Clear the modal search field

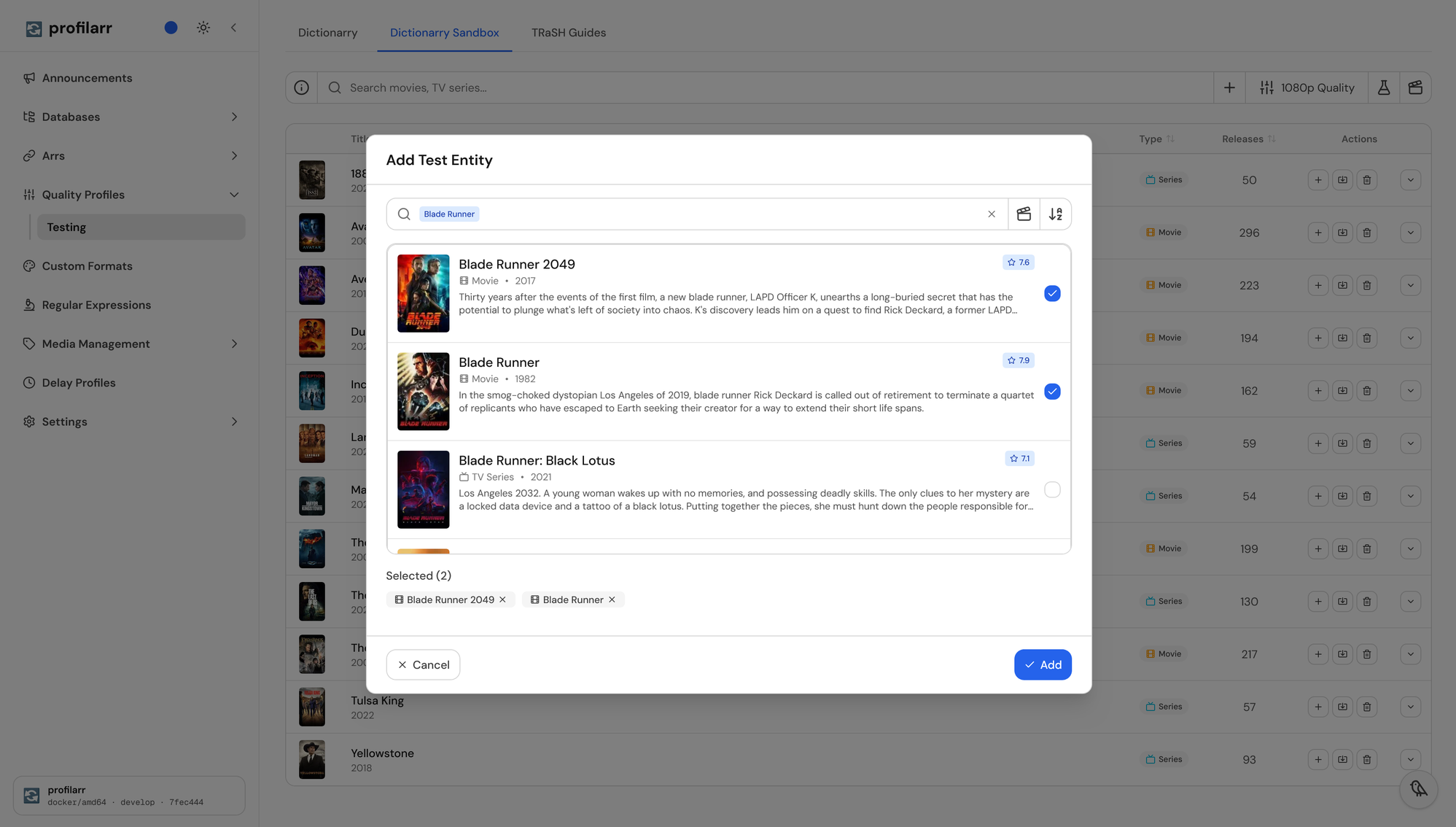pyautogui.click(x=992, y=214)
